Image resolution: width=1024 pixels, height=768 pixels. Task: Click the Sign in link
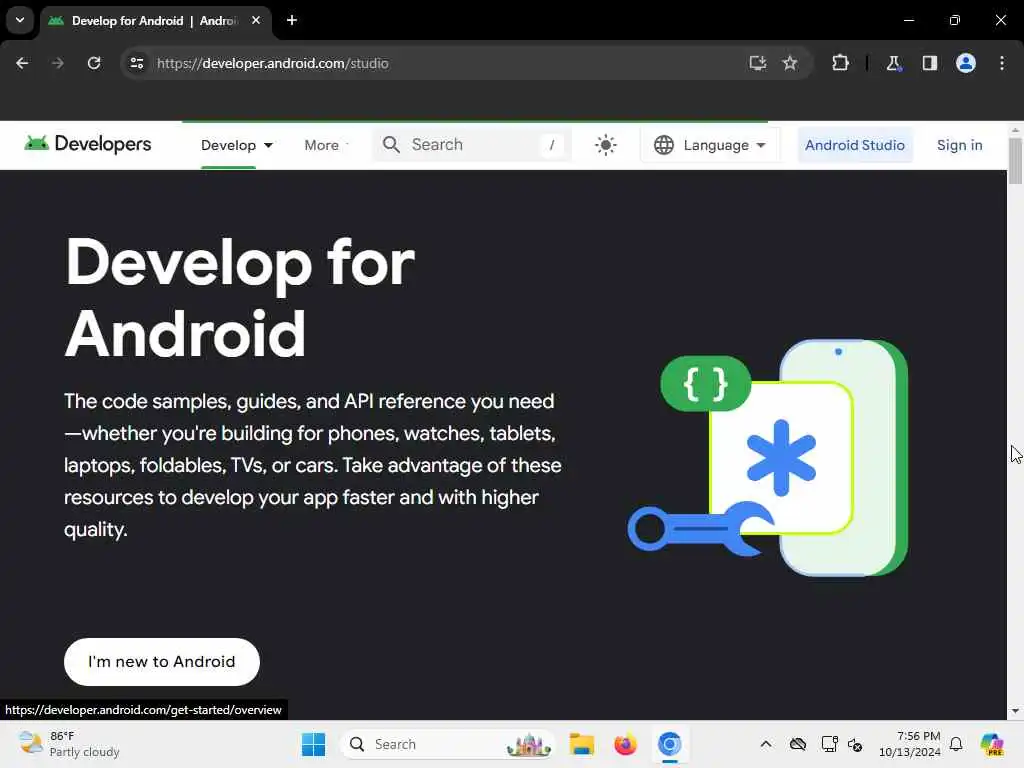[x=959, y=145]
